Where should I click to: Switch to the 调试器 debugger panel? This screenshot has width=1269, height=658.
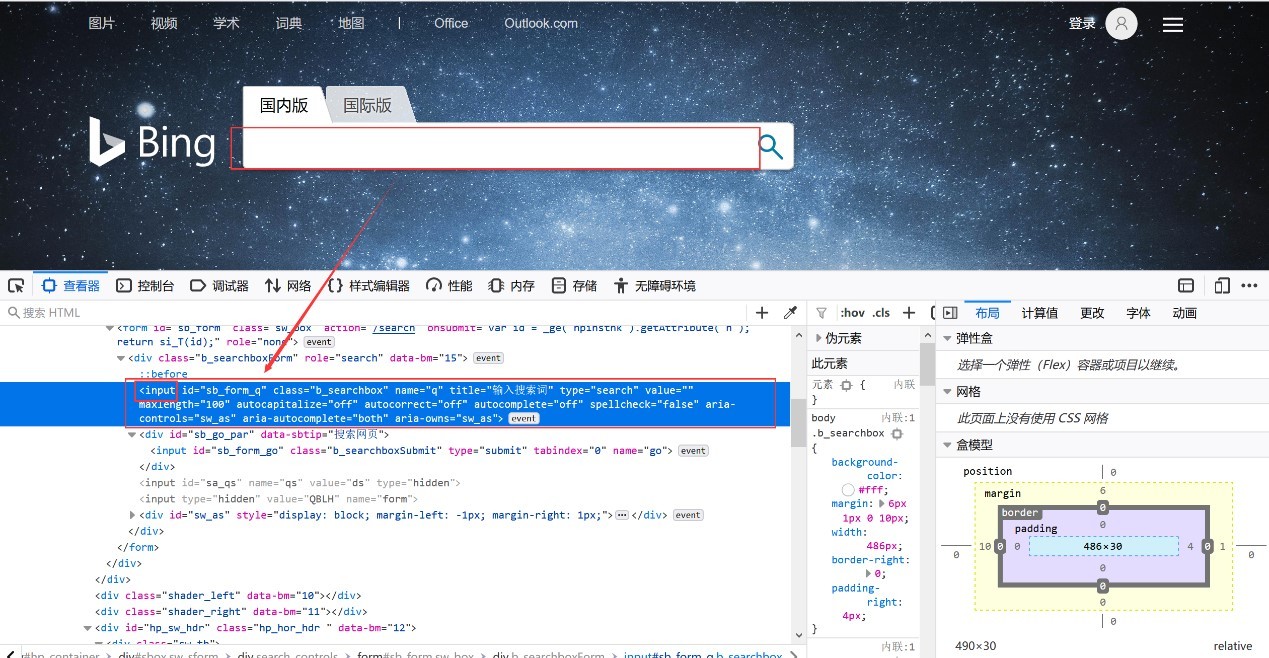tap(219, 285)
